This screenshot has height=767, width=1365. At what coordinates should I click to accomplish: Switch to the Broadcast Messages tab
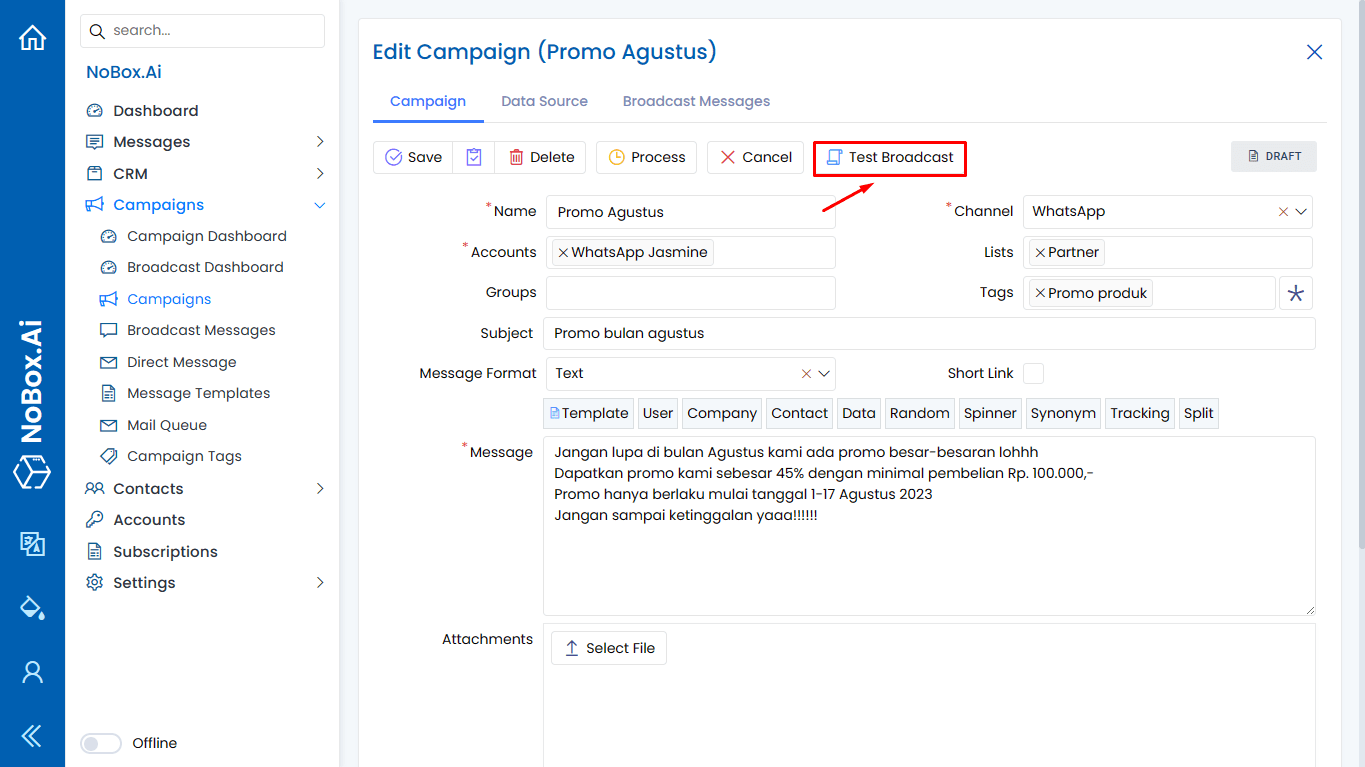point(696,101)
